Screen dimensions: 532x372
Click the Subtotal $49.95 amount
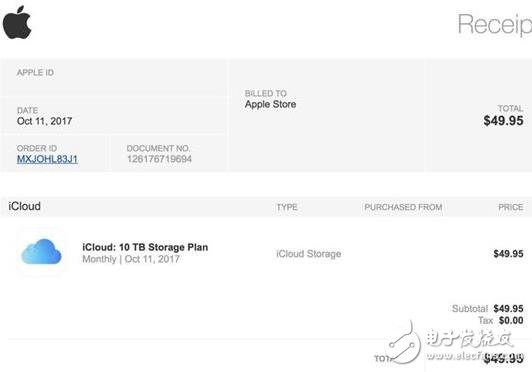coord(508,309)
